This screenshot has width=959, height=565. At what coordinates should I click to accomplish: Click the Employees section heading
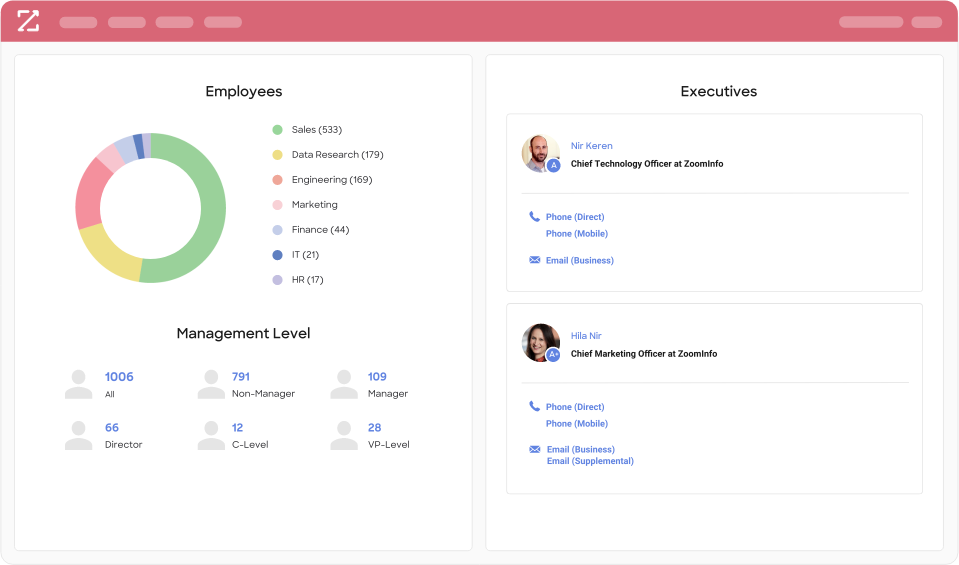pyautogui.click(x=243, y=91)
